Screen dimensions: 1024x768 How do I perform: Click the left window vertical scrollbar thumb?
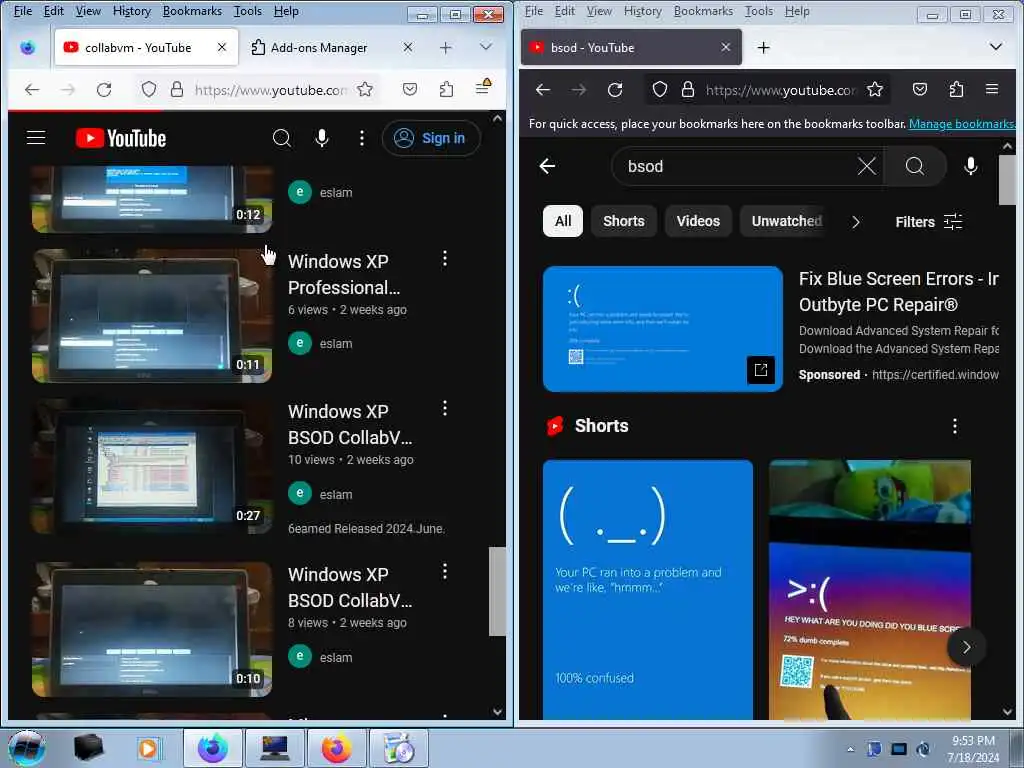(x=497, y=591)
